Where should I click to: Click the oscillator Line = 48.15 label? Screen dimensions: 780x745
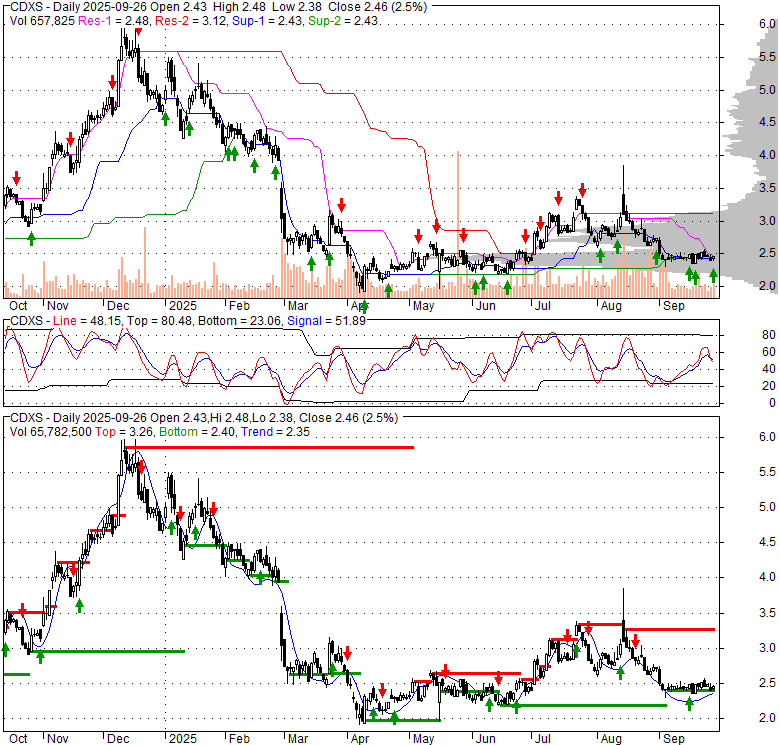[x=87, y=321]
